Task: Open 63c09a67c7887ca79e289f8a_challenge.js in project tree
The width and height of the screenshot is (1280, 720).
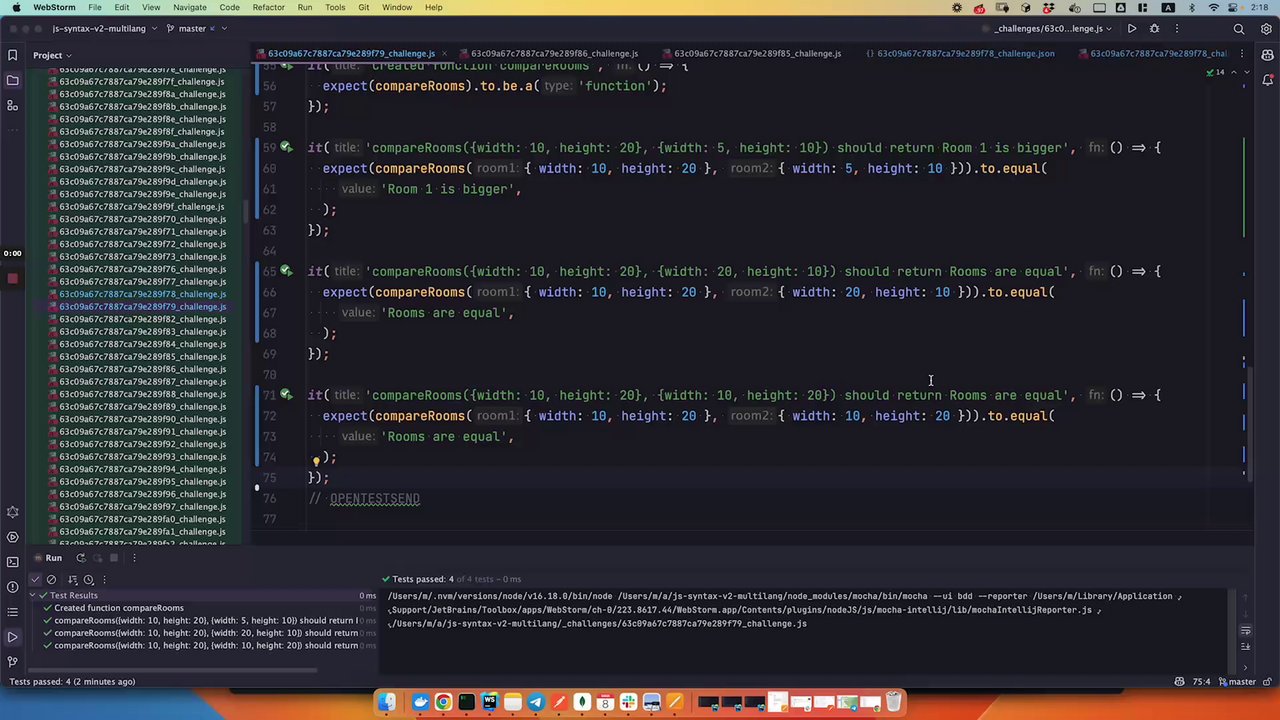Action: tap(142, 94)
